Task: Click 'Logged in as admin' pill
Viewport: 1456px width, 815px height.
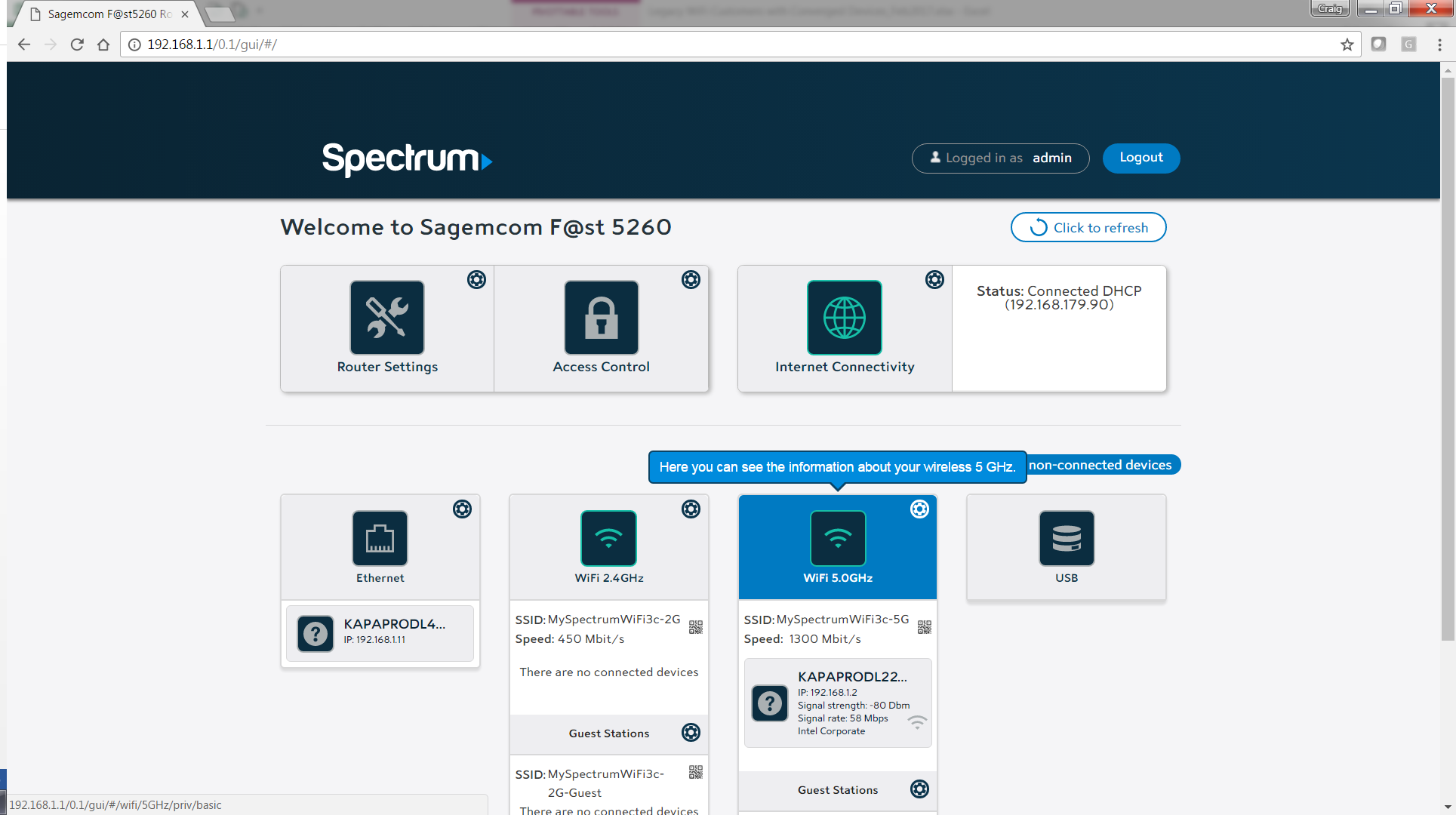Action: click(x=1000, y=158)
